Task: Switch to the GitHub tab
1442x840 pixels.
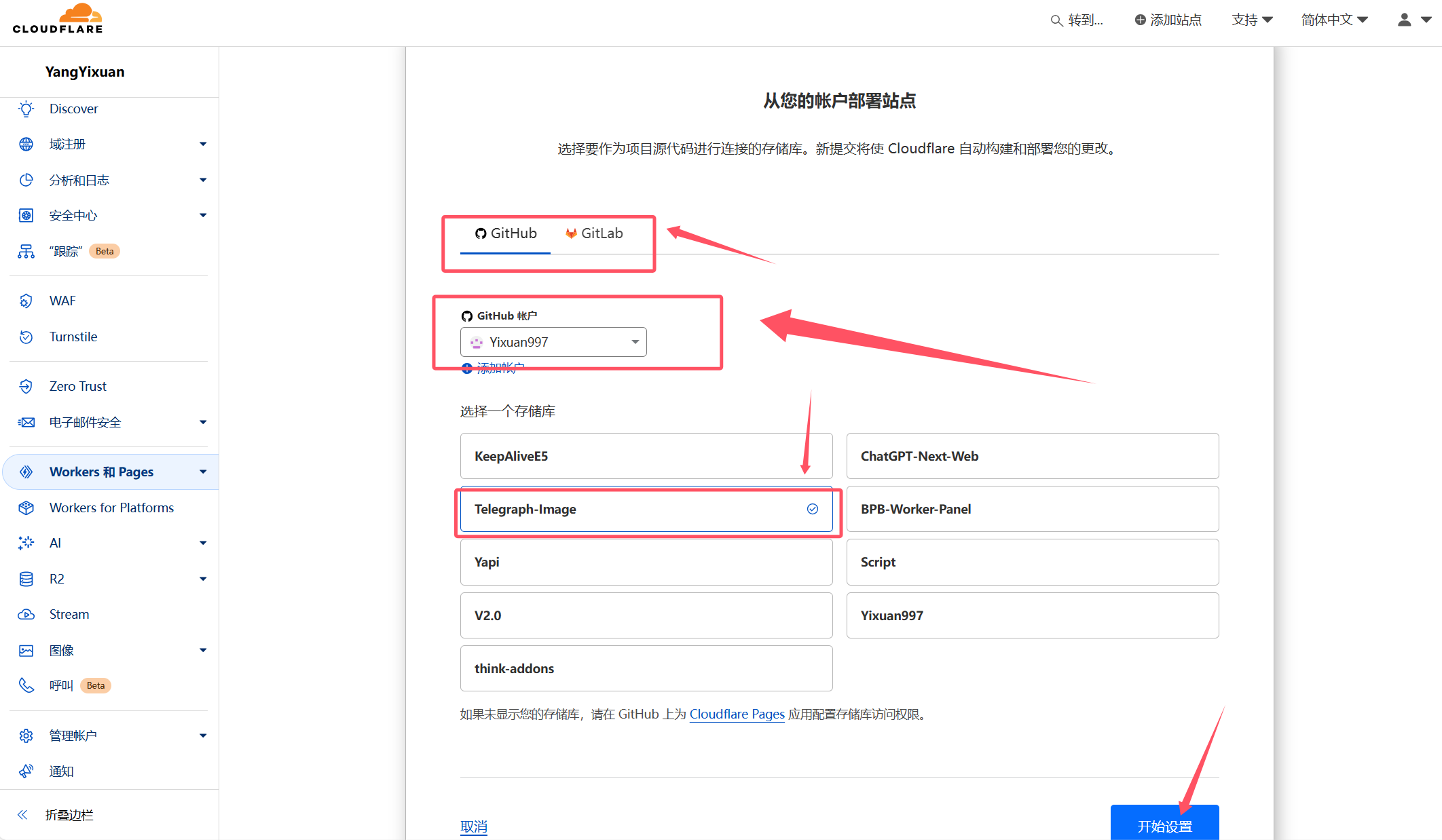Action: tap(506, 233)
